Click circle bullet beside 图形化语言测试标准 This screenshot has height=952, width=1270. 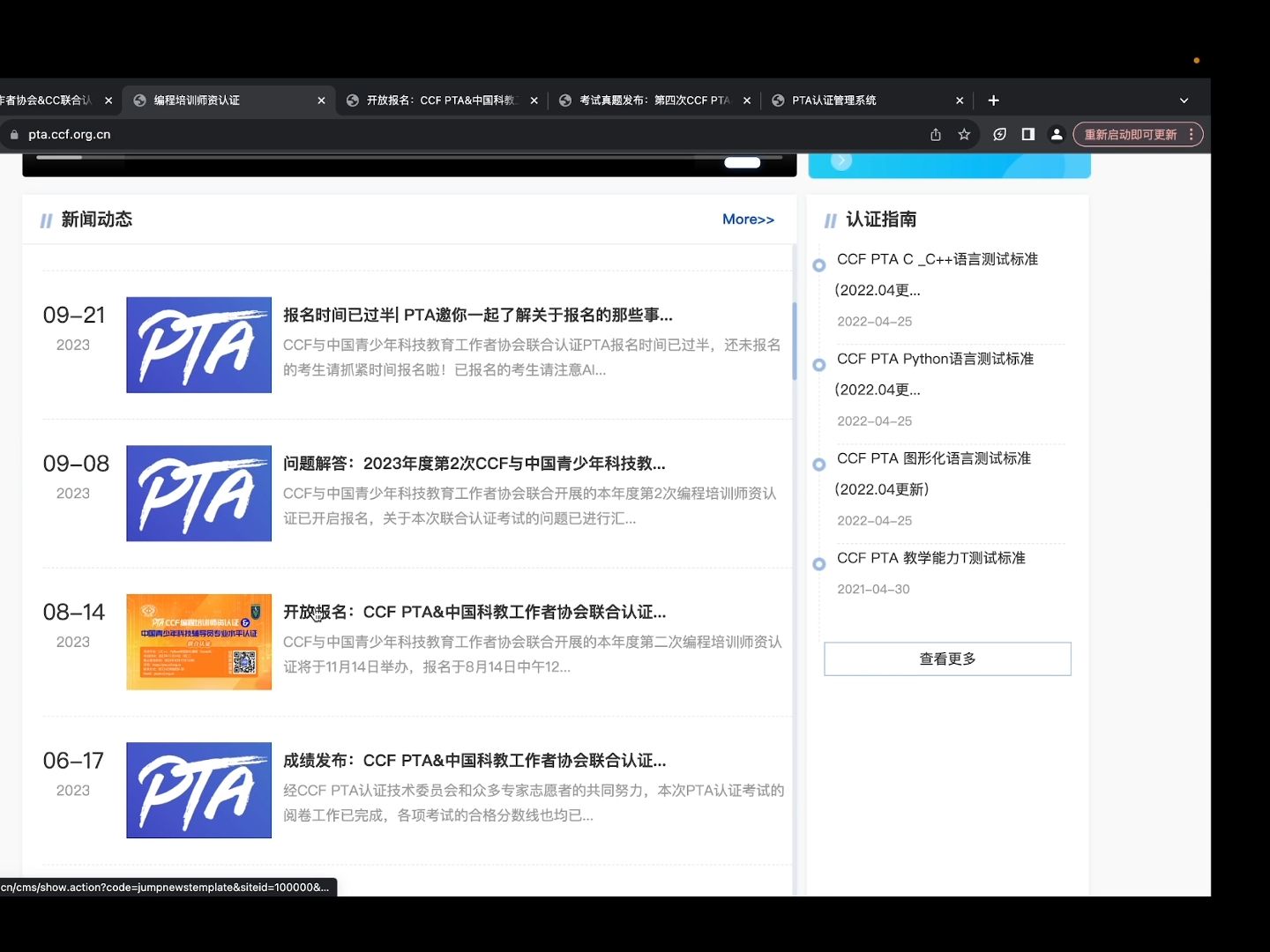coord(818,464)
